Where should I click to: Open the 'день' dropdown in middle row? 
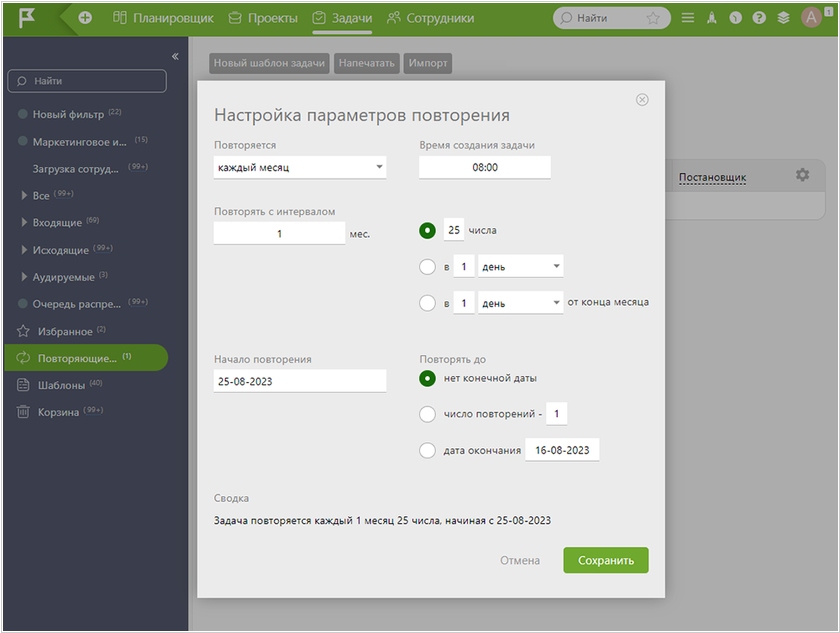click(520, 266)
